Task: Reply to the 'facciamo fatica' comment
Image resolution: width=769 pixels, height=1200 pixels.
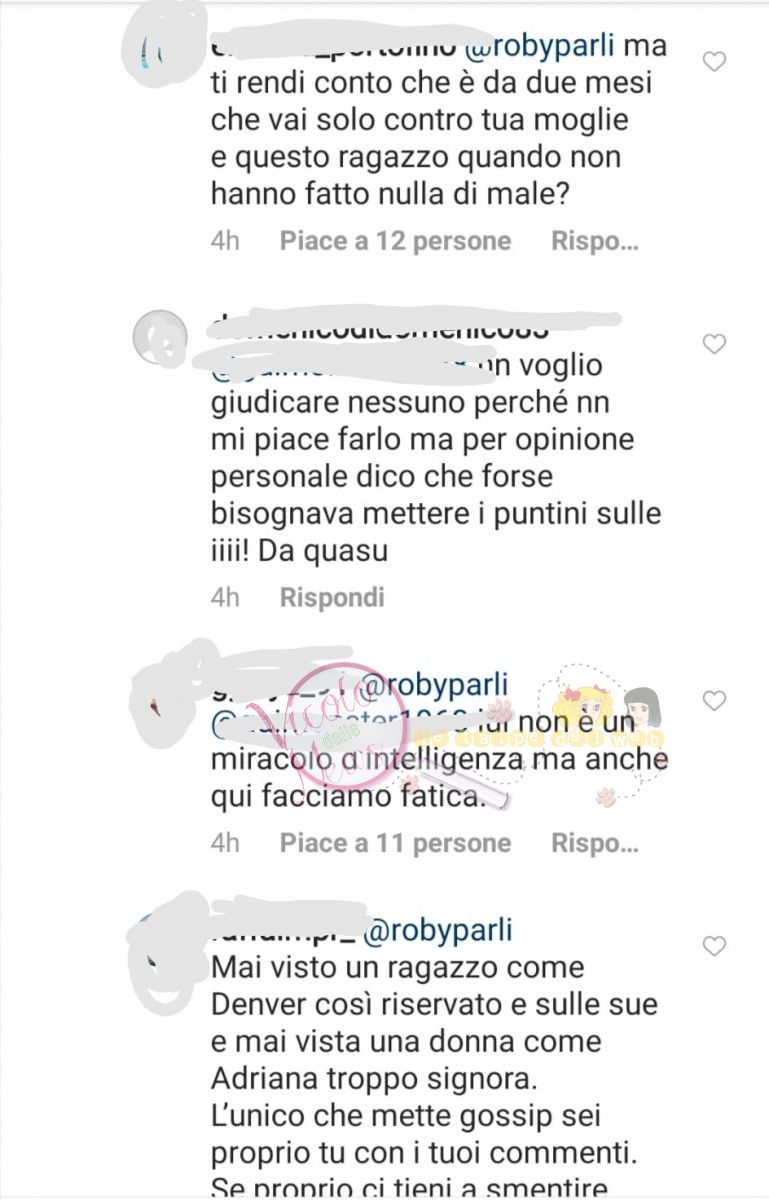Action: pyautogui.click(x=594, y=843)
